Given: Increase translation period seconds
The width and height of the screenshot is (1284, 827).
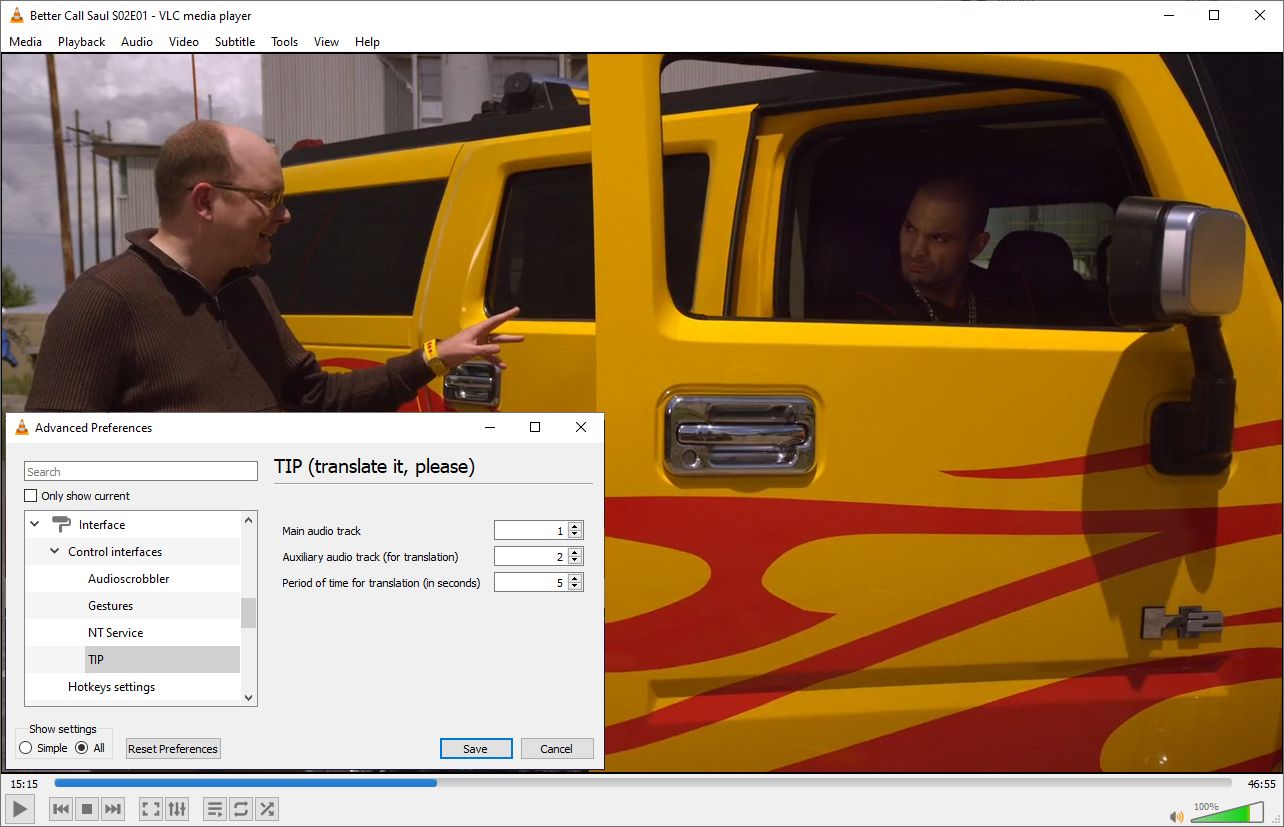Looking at the screenshot, I should pyautogui.click(x=575, y=578).
